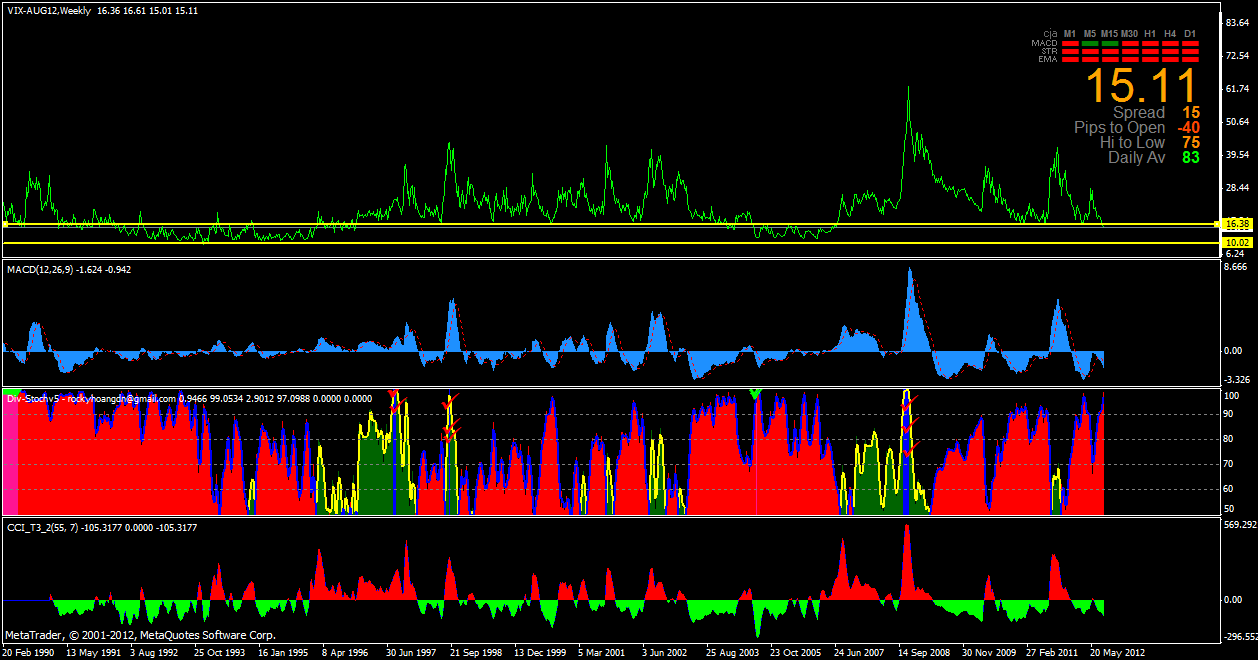
Task: Click the red EMA signal bar under M1
Action: coord(1070,59)
